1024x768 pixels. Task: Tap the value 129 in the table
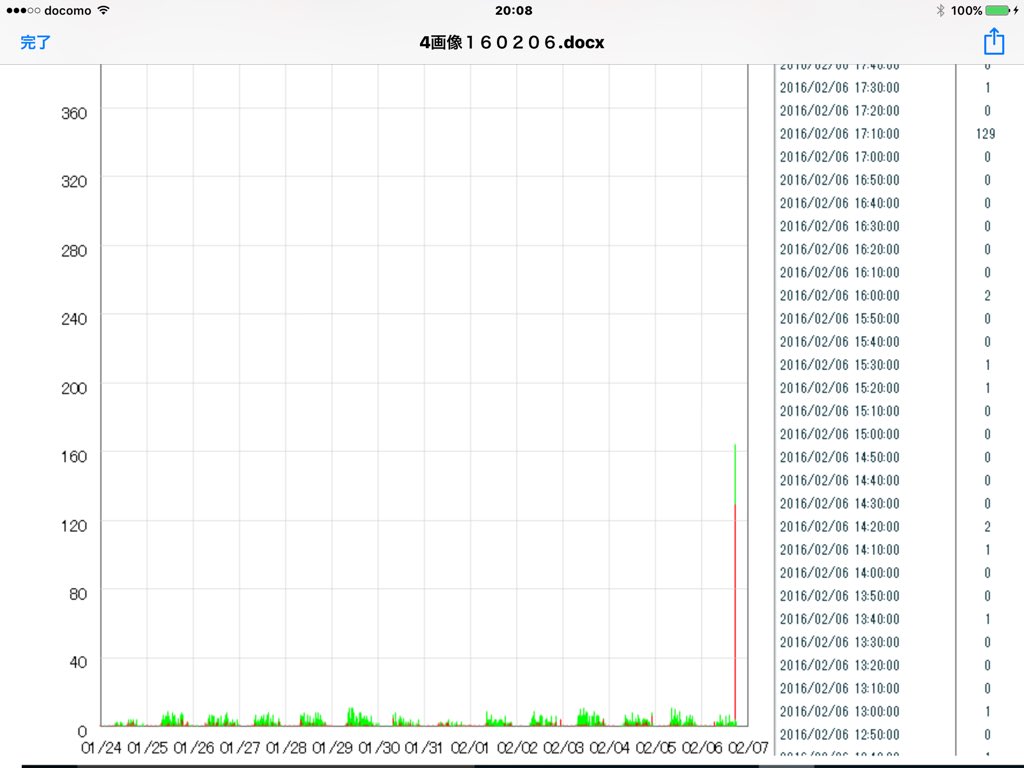[985, 134]
